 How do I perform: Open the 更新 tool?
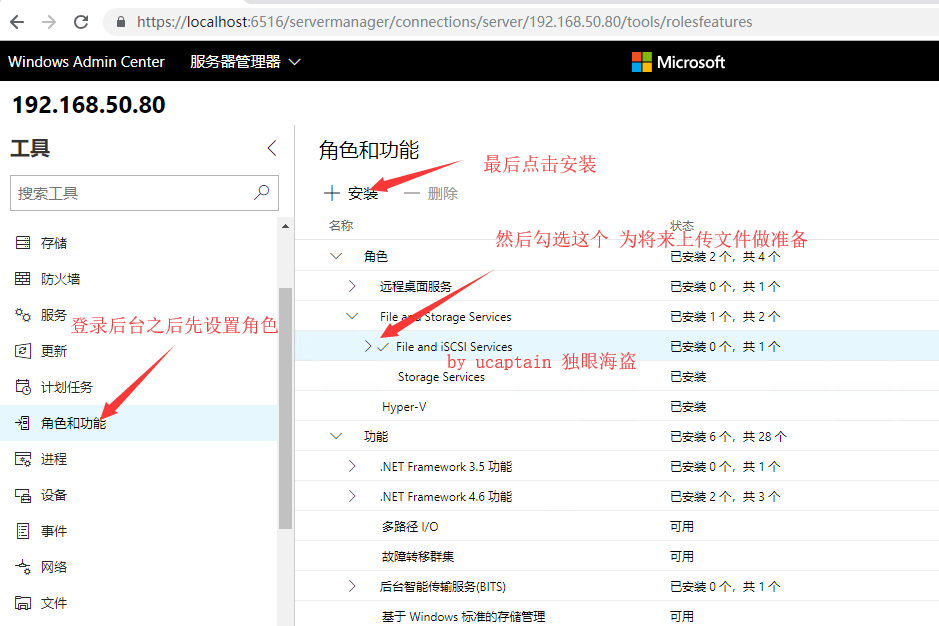point(139,351)
